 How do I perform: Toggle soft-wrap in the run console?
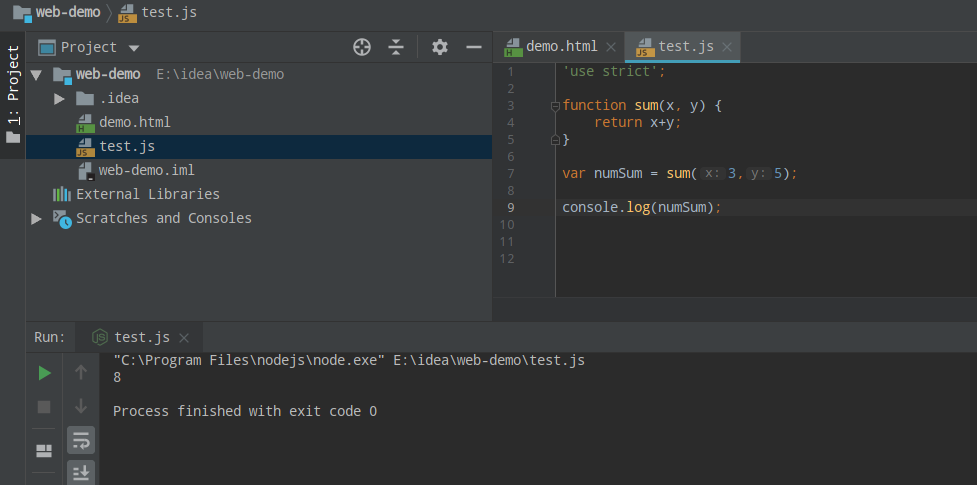[x=81, y=441]
